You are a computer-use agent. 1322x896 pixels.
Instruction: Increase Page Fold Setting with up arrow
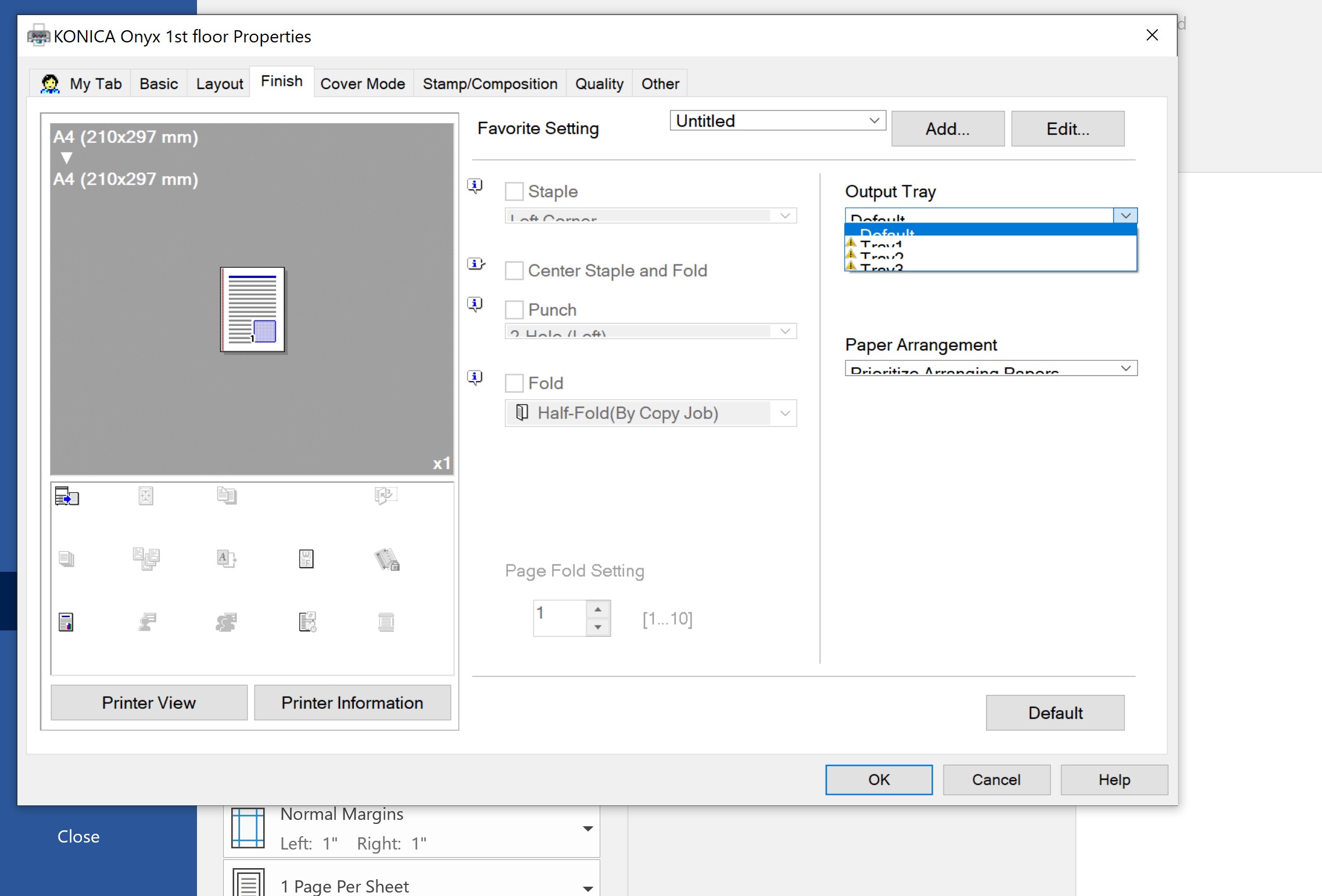click(x=597, y=609)
